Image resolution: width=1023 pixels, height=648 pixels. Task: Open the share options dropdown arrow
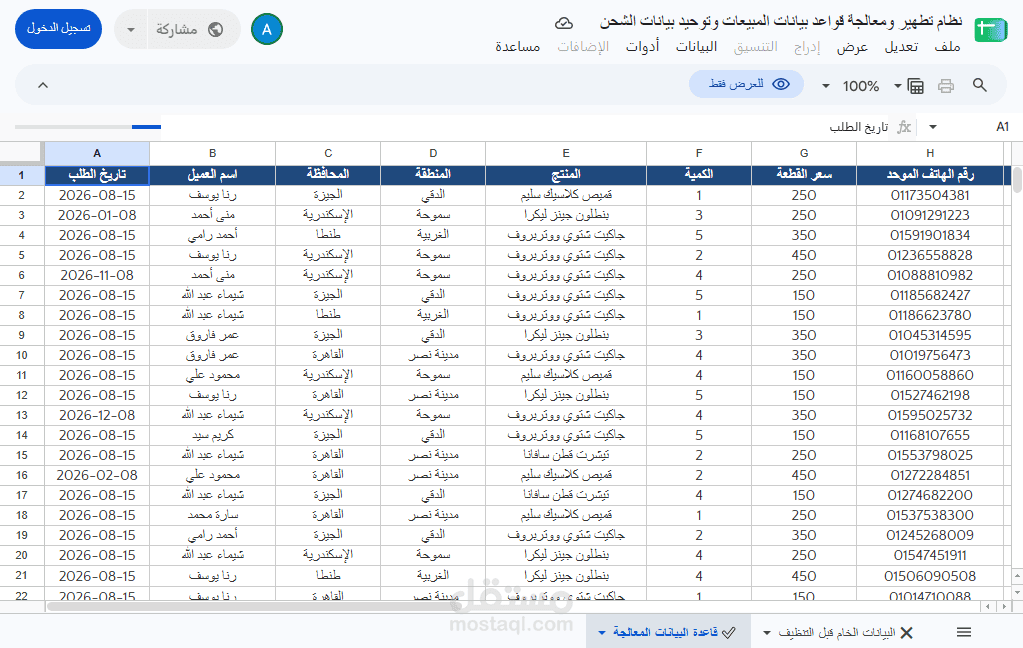(x=131, y=29)
